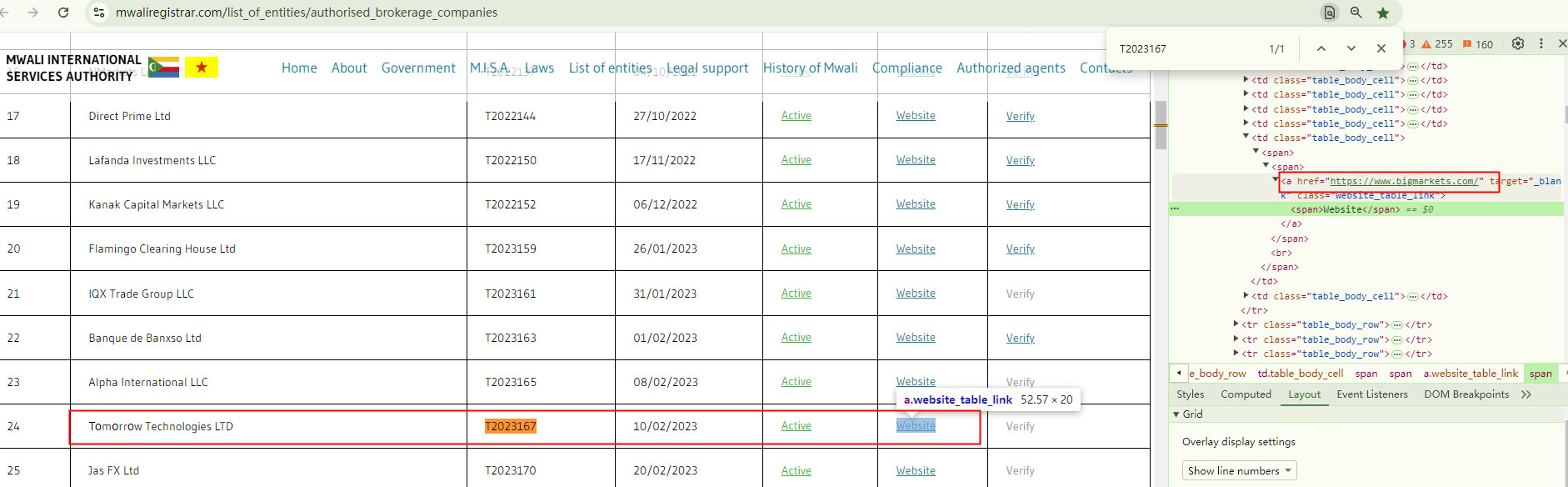This screenshot has height=487, width=1568.
Task: Open the Authorized agents menu item
Action: (x=1011, y=68)
